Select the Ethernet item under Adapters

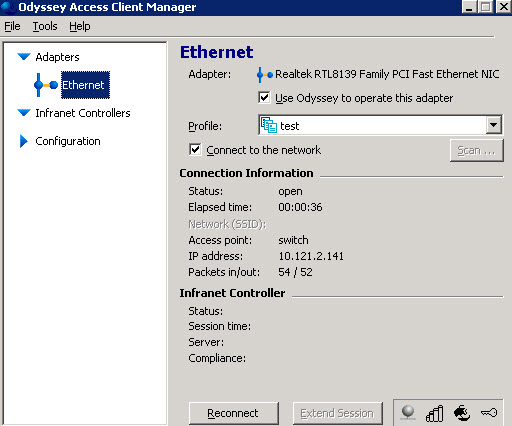(85, 85)
